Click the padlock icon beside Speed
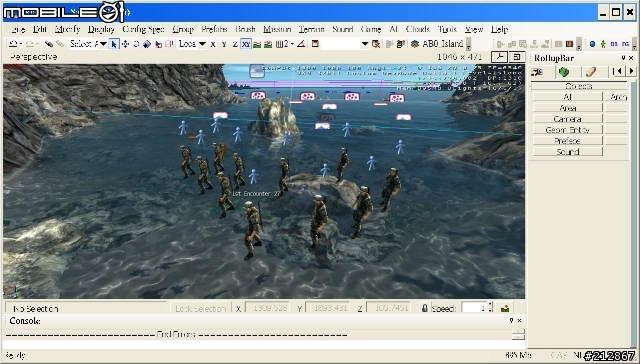The image size is (640, 364). 424,308
